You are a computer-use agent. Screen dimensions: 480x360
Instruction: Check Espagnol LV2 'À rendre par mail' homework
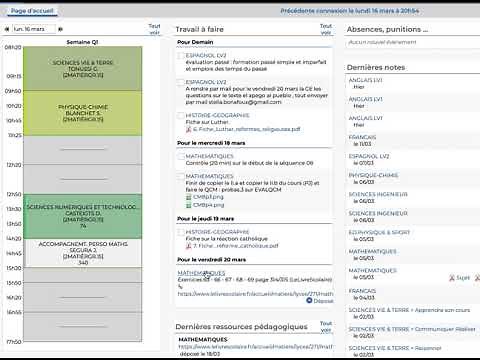pos(180,82)
